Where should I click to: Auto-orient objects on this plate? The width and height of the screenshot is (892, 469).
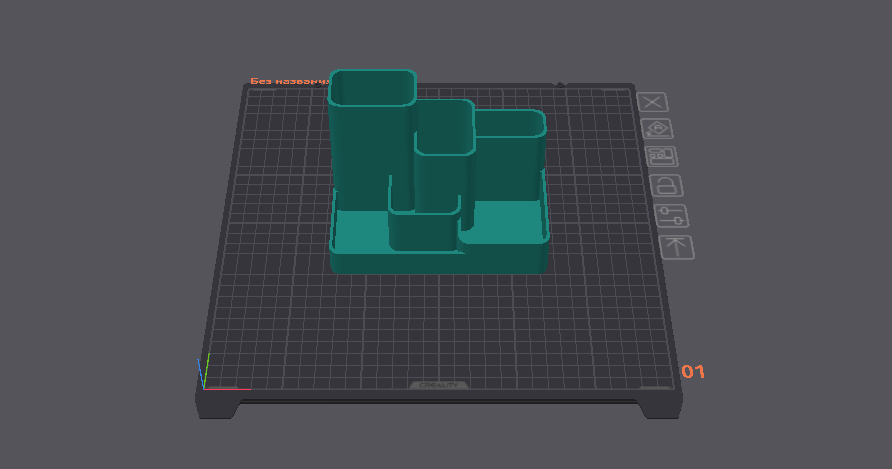point(657,129)
